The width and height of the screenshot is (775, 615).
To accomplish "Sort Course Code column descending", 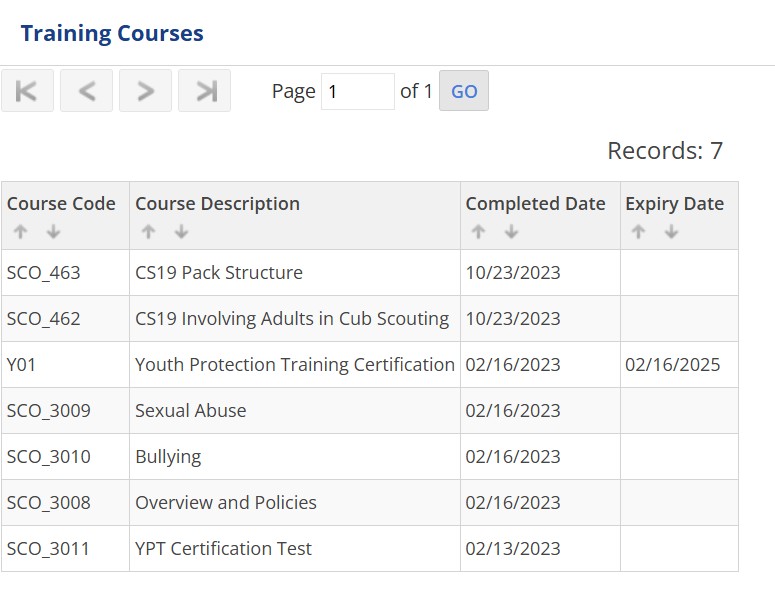I will tap(53, 232).
